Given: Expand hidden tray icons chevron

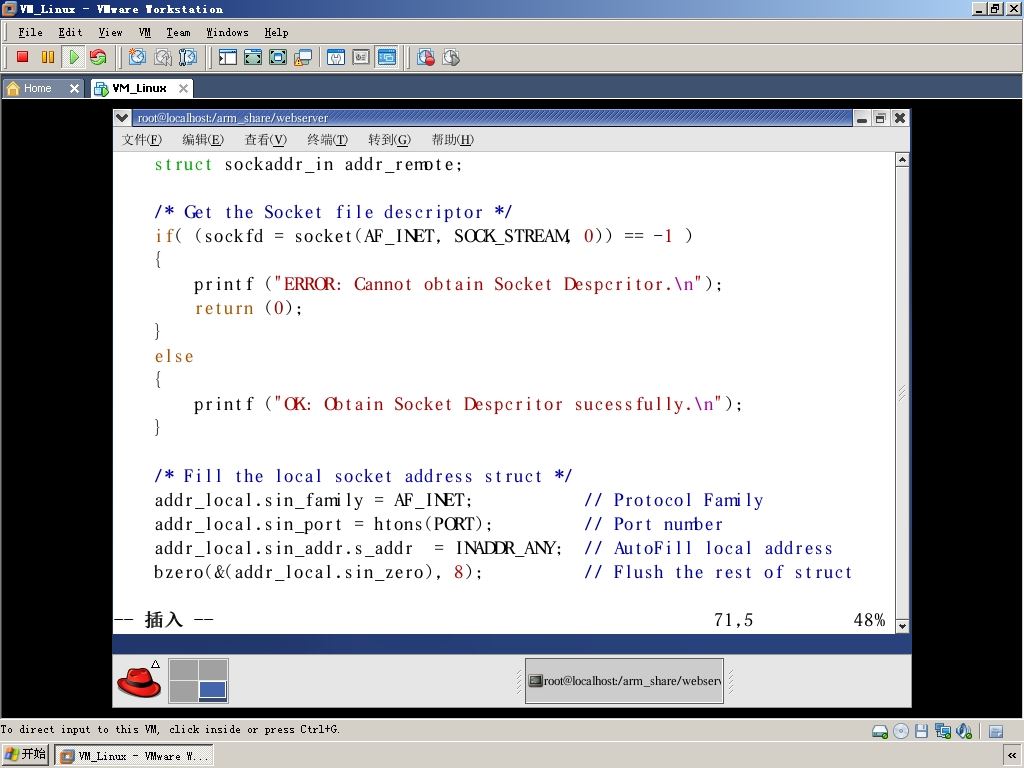Looking at the screenshot, I should pyautogui.click(x=1012, y=756).
